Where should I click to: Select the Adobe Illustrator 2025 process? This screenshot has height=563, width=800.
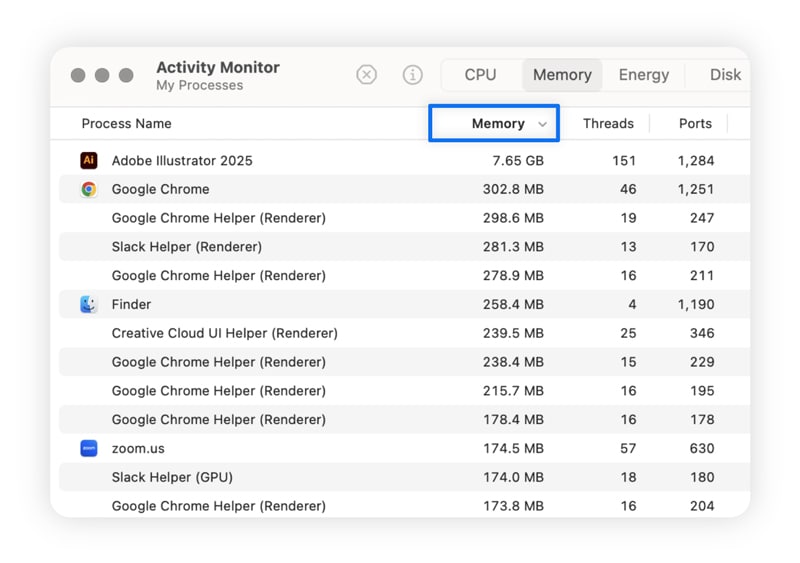pos(404,160)
